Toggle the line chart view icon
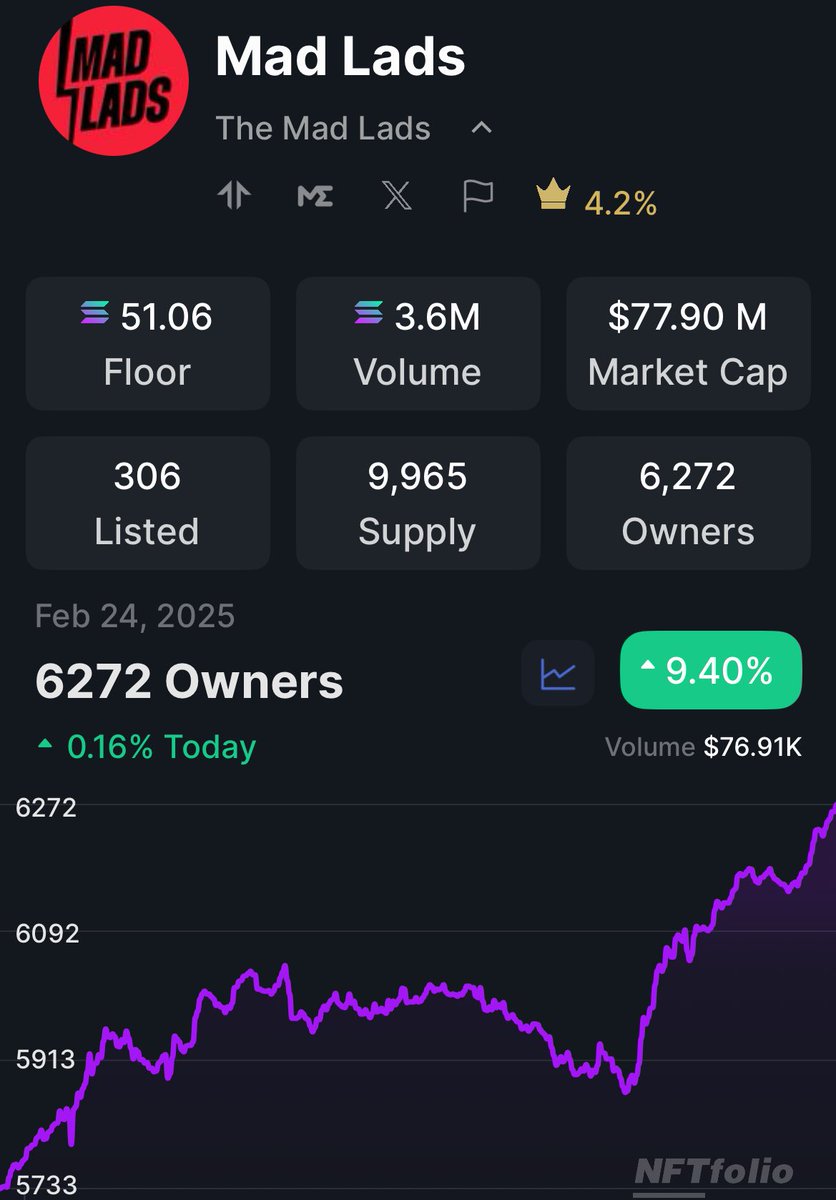This screenshot has height=1200, width=836. point(558,673)
